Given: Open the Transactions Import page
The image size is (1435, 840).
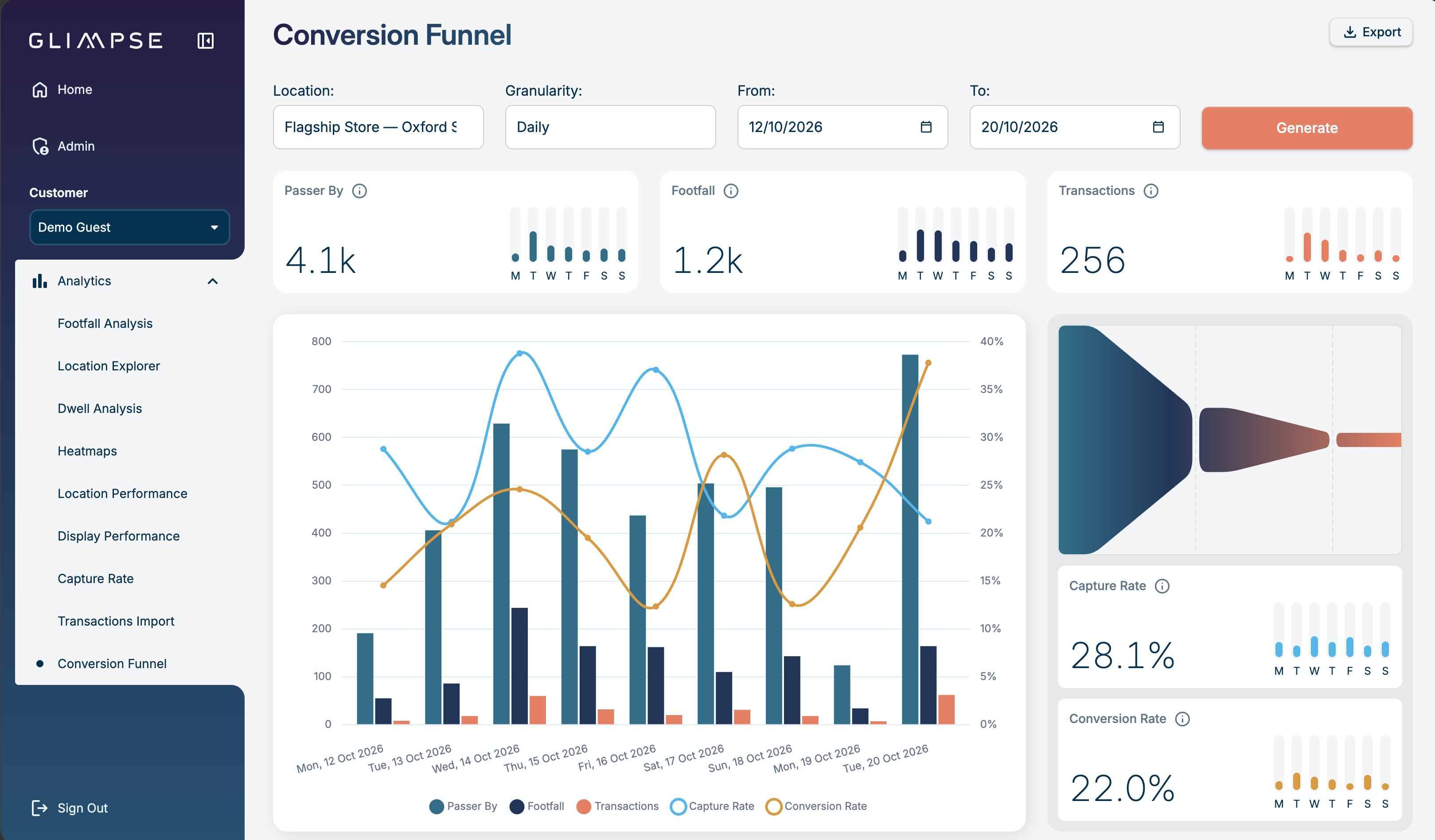Looking at the screenshot, I should 116,621.
